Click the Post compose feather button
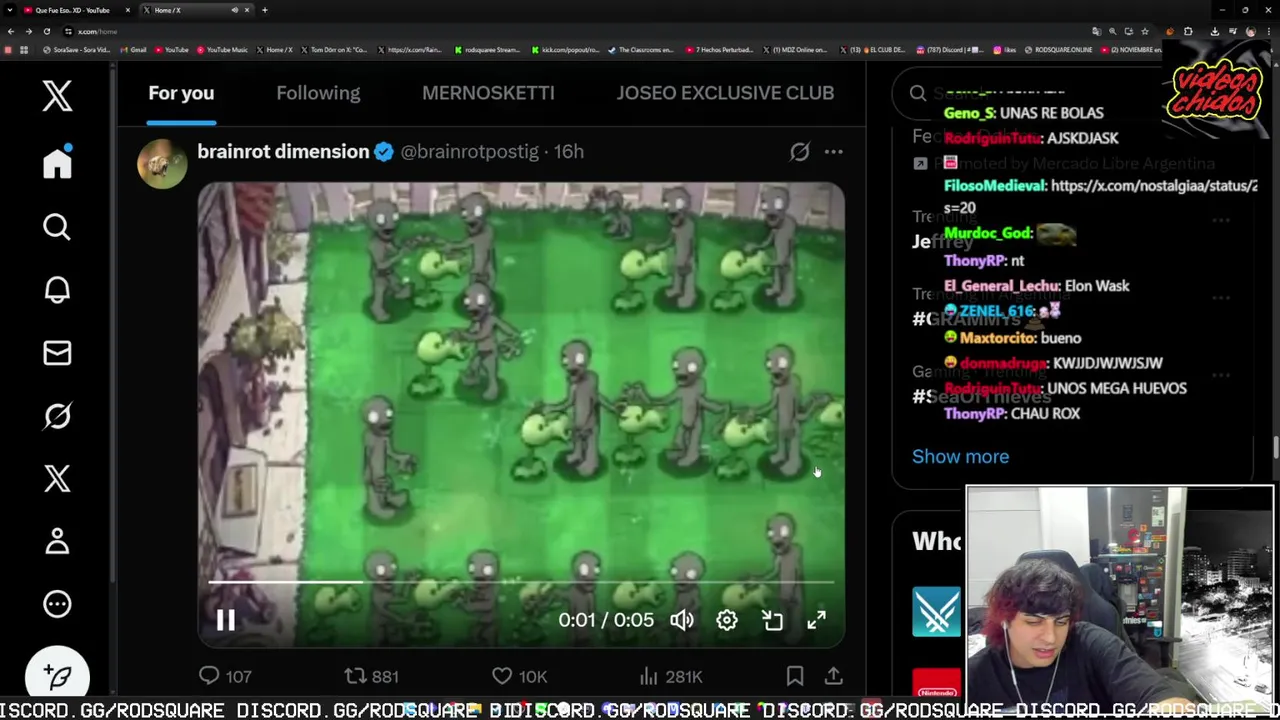Viewport: 1280px width, 720px height. tap(57, 676)
